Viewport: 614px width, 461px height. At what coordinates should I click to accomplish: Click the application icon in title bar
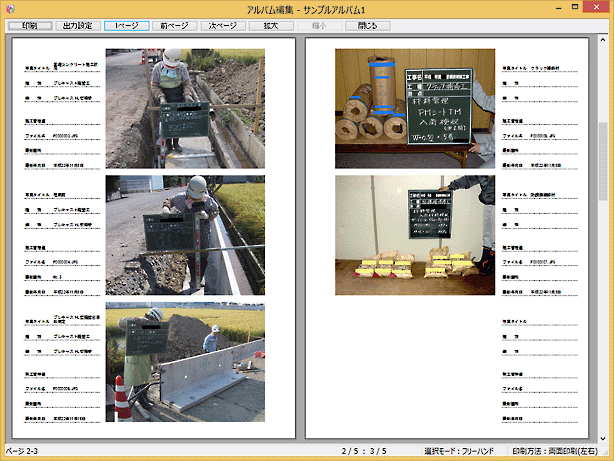pyautogui.click(x=10, y=8)
